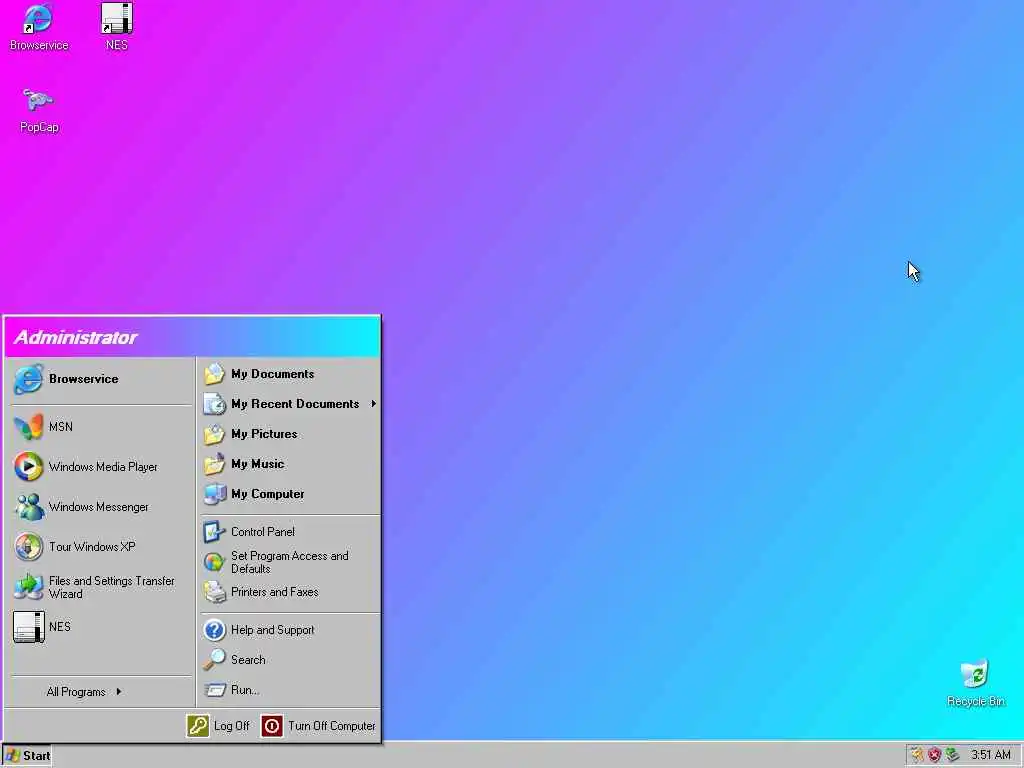Click the Search magnifying glass icon

[214, 660]
